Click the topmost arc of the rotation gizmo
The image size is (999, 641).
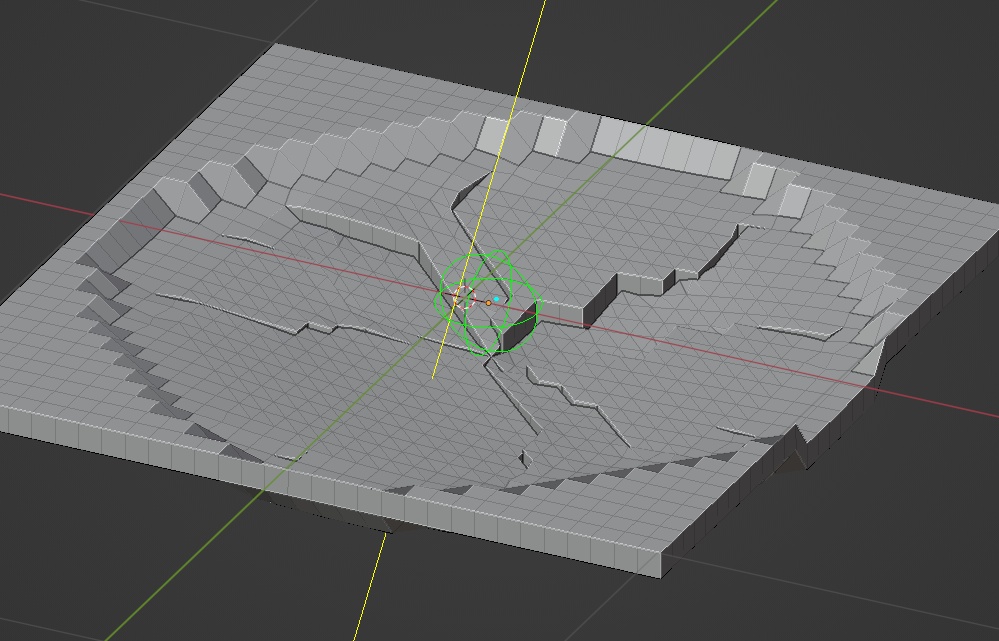(495, 252)
